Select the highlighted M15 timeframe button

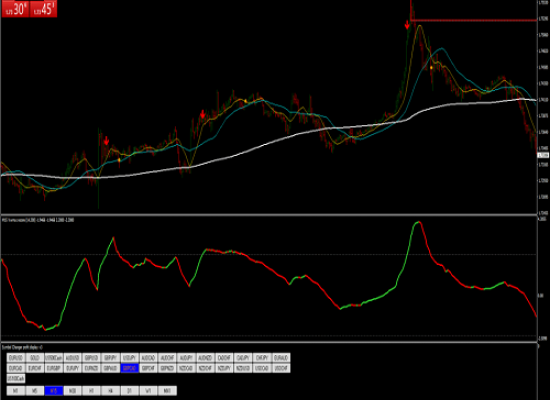(54, 391)
